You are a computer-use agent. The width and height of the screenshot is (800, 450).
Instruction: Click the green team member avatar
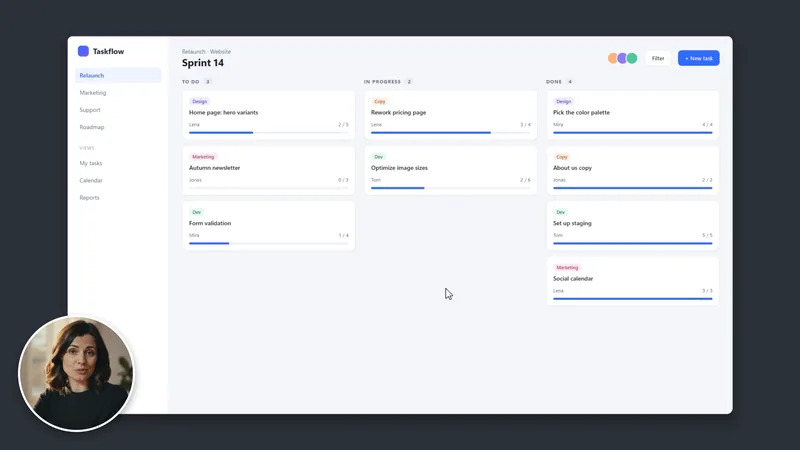(x=632, y=58)
